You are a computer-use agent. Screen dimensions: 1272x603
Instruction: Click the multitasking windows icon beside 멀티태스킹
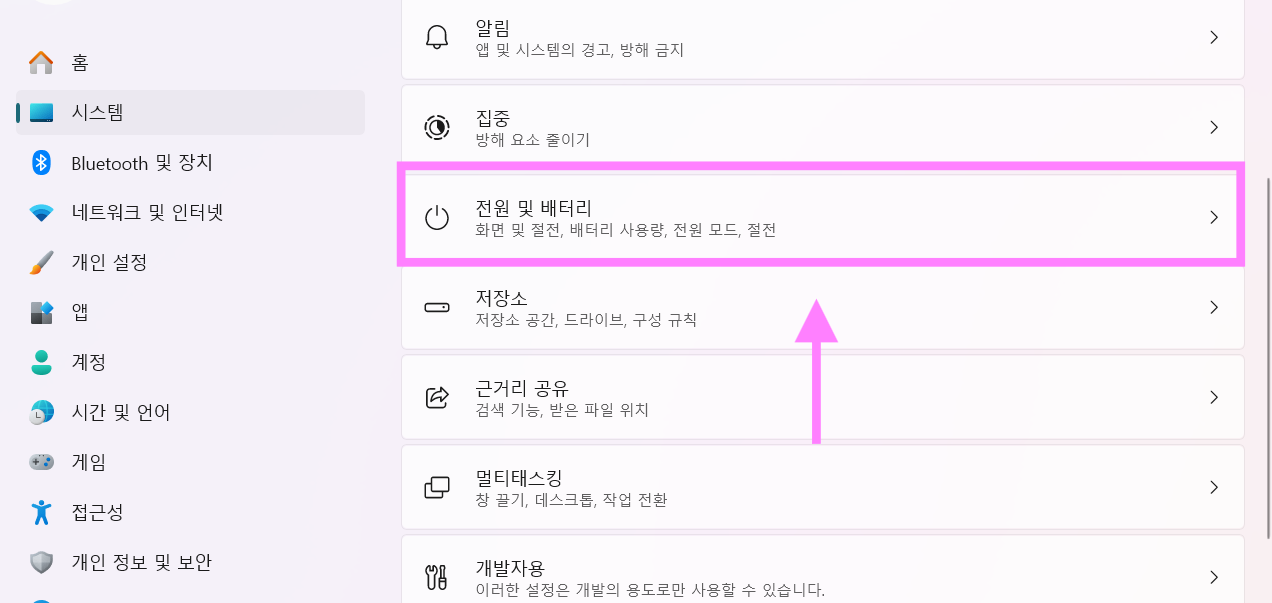[436, 487]
